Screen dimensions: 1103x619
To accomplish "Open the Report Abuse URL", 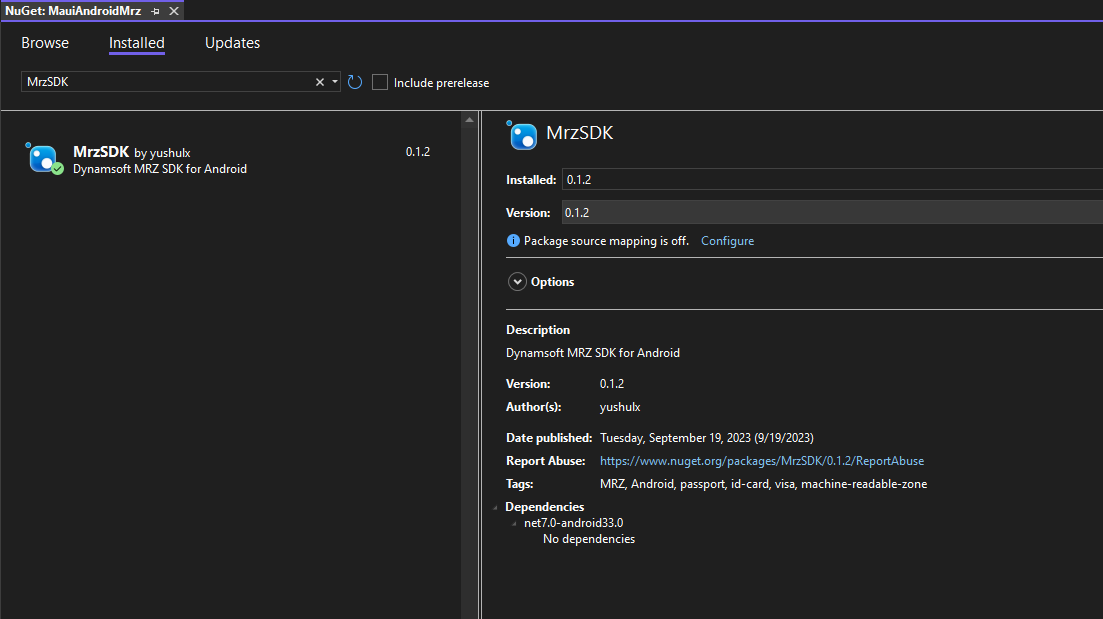I will (x=761, y=461).
